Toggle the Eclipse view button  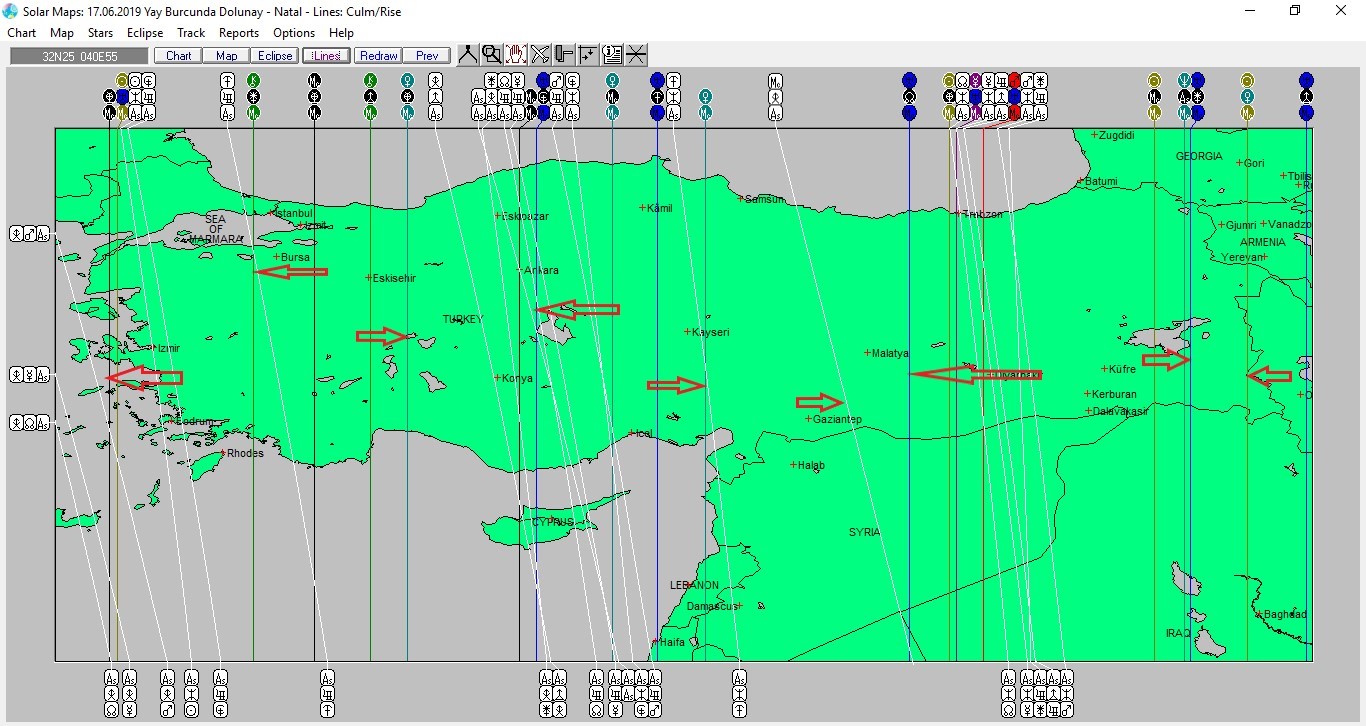[x=274, y=56]
